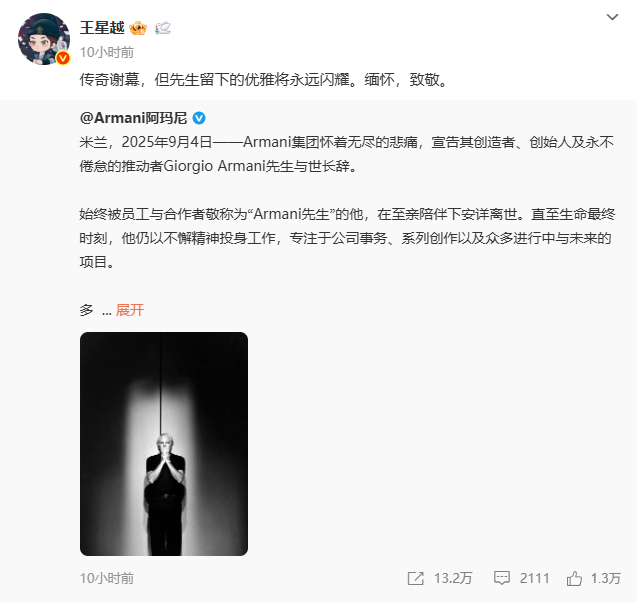Click the gold crown membership badge
This screenshot has height=604, width=637.
point(138,28)
